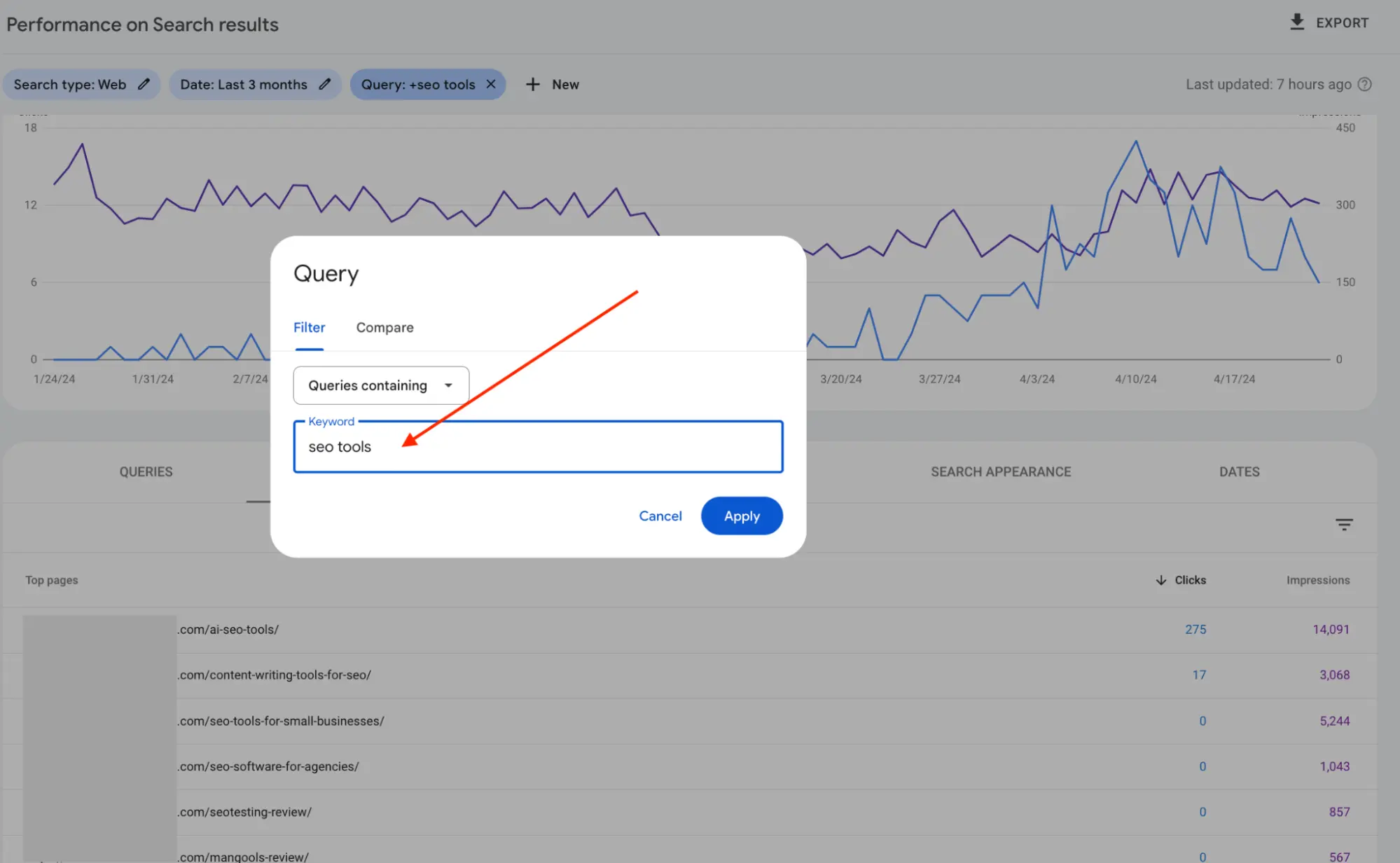Open the Queries containing dropdown
Image resolution: width=1400 pixels, height=863 pixels.
coord(380,385)
